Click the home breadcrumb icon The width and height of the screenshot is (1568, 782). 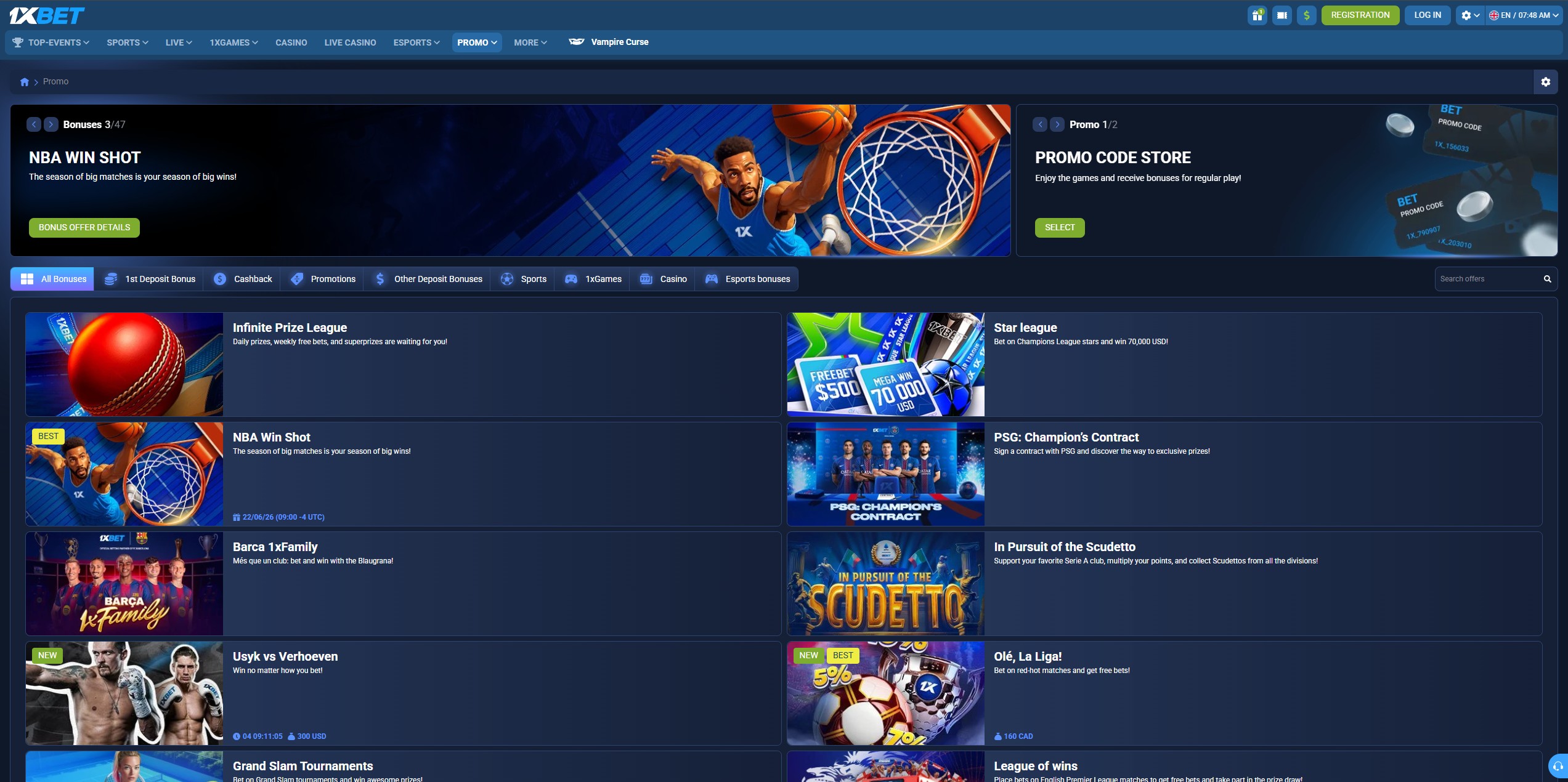coord(25,82)
